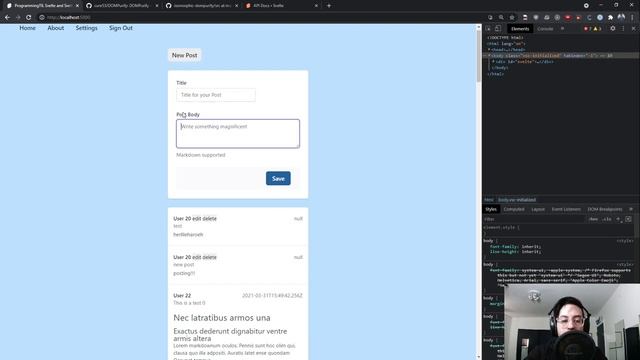Viewport: 640px width, 360px height.
Task: Close the DevTools panel
Action: coord(633,29)
